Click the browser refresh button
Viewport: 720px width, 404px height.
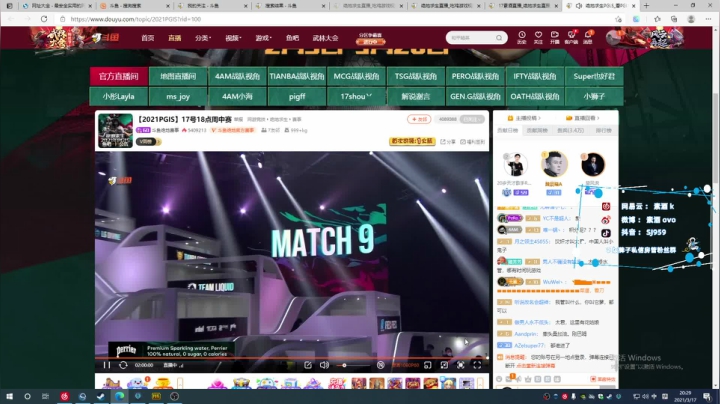coord(44,19)
